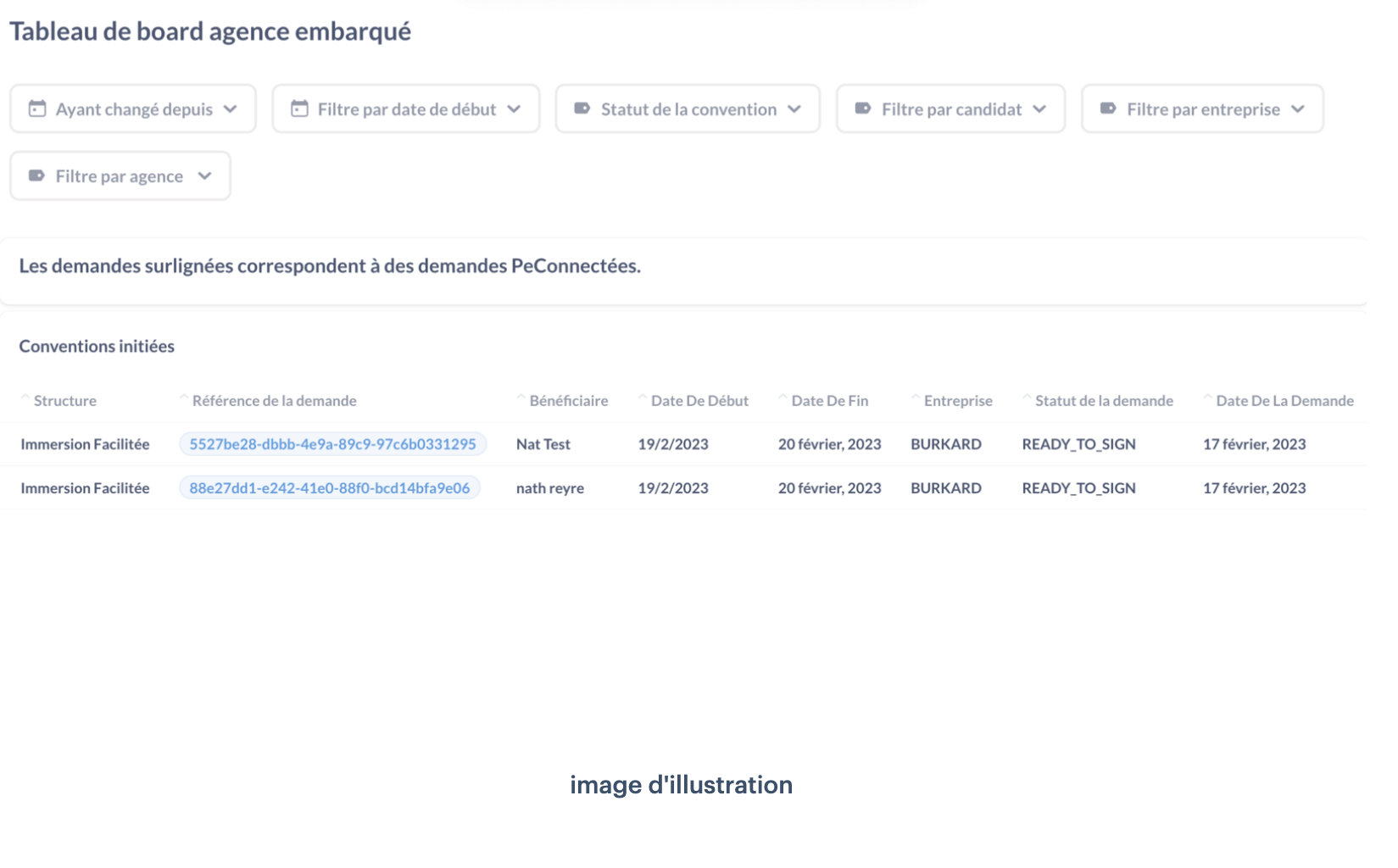This screenshot has height=868, width=1398.
Task: Expand the 'Filtre par candidat' dropdown
Action: click(950, 108)
